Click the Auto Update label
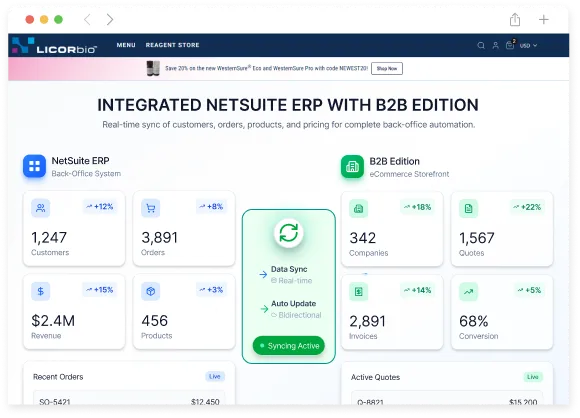This screenshot has width=580, height=418. [x=294, y=303]
